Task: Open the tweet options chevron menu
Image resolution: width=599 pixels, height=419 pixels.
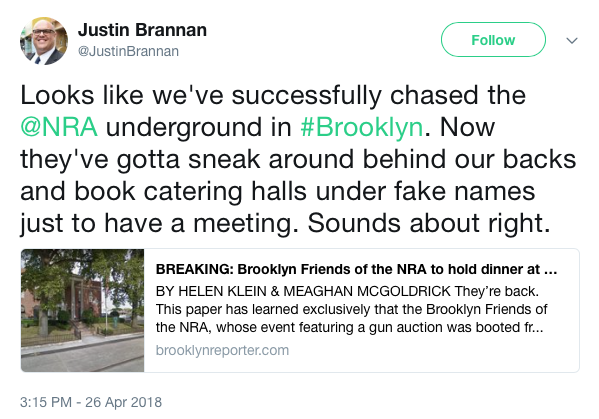Action: tap(571, 40)
